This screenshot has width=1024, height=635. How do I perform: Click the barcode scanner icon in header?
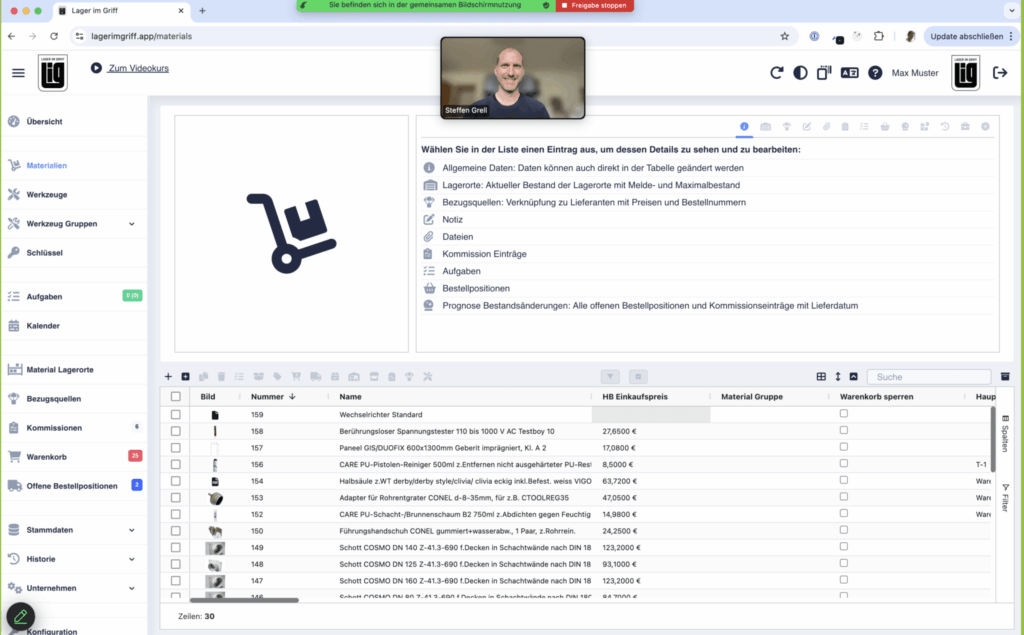click(824, 73)
